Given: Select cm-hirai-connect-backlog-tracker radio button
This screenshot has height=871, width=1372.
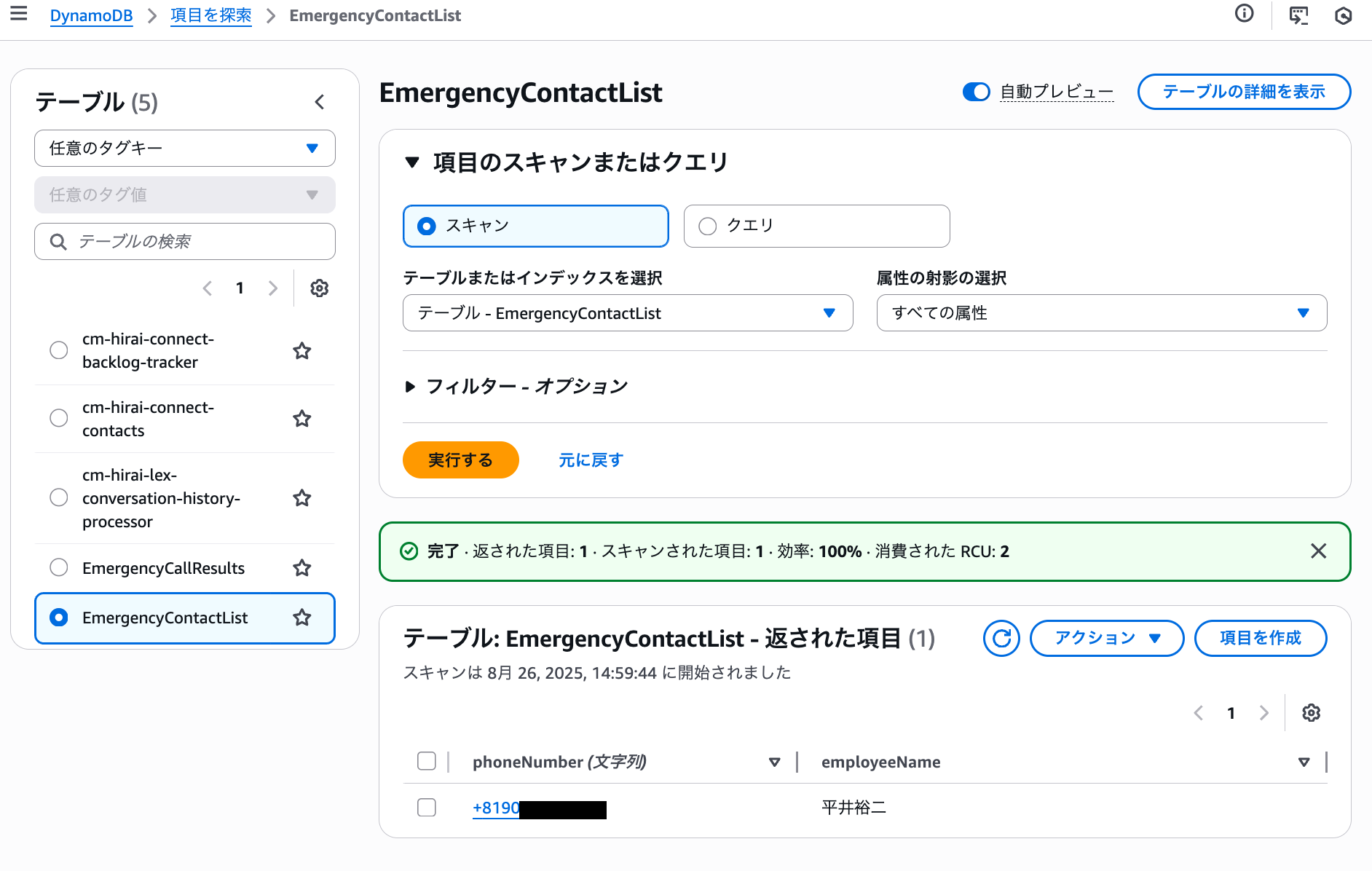Looking at the screenshot, I should [x=59, y=350].
